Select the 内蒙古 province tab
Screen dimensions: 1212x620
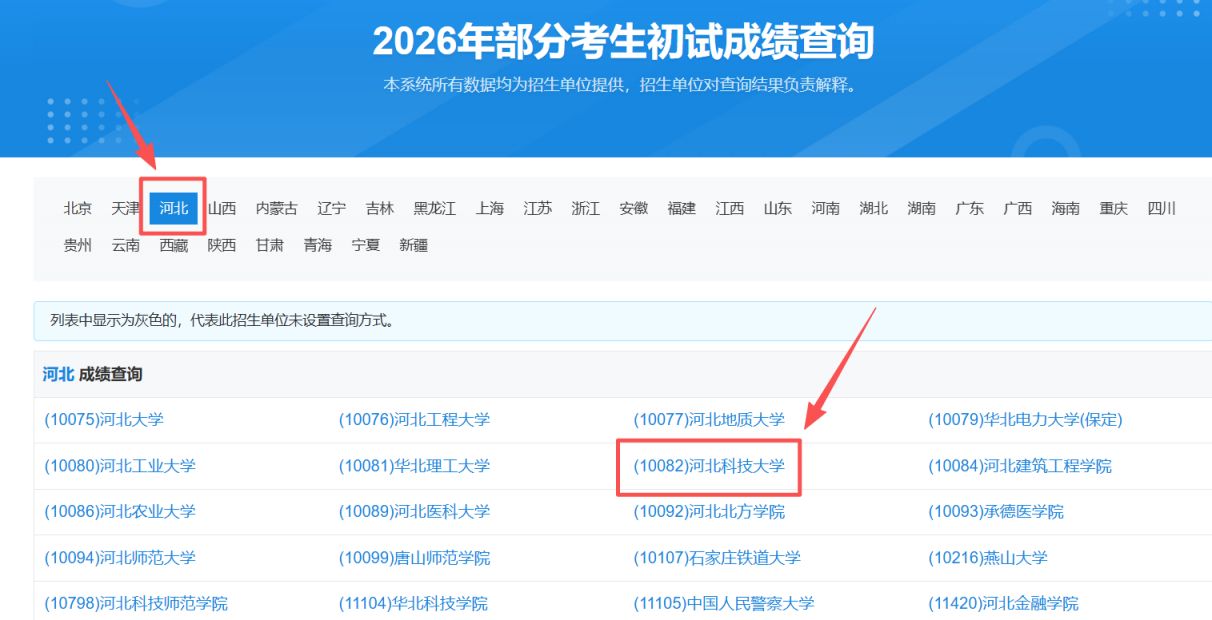[277, 209]
